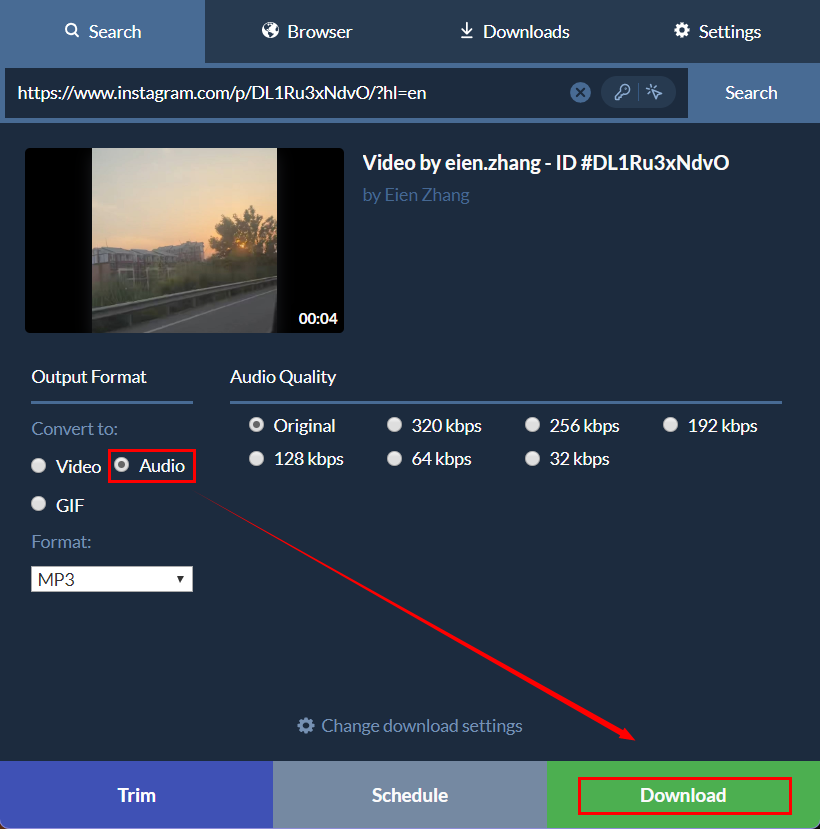The width and height of the screenshot is (820, 829).
Task: Click the click-cursor icon beside key icon
Action: 655,92
